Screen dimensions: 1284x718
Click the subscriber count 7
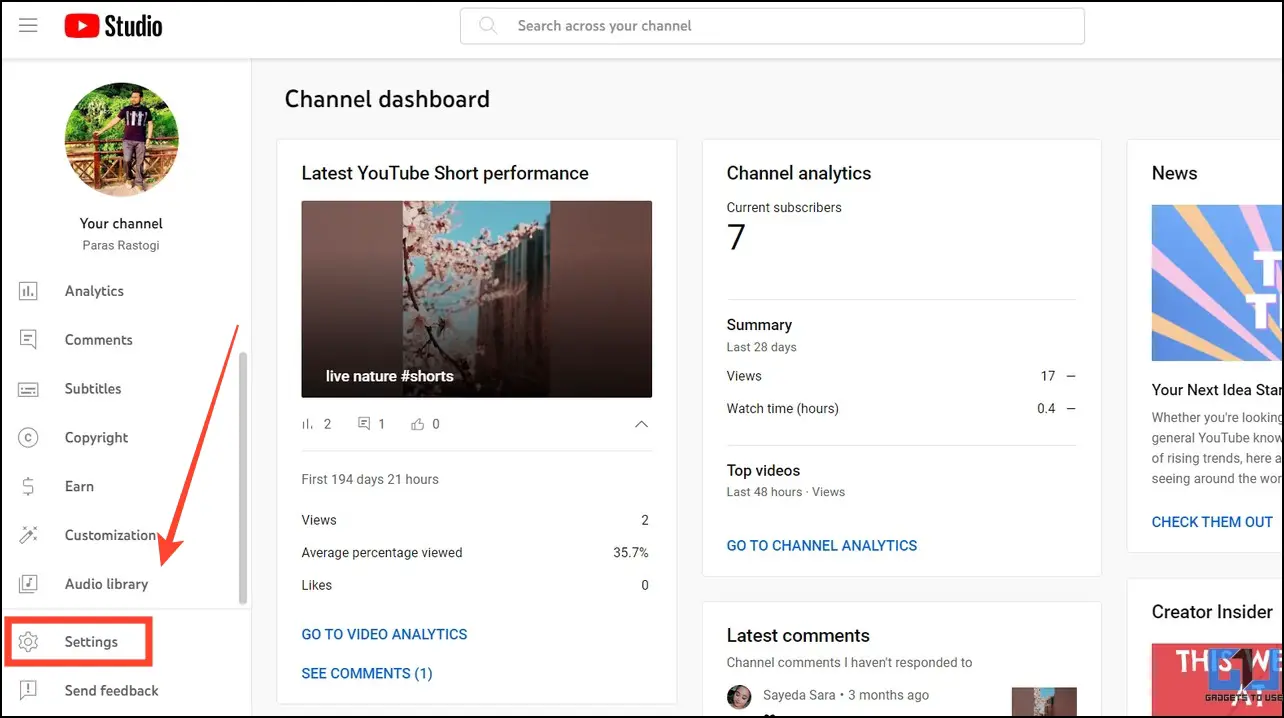737,237
